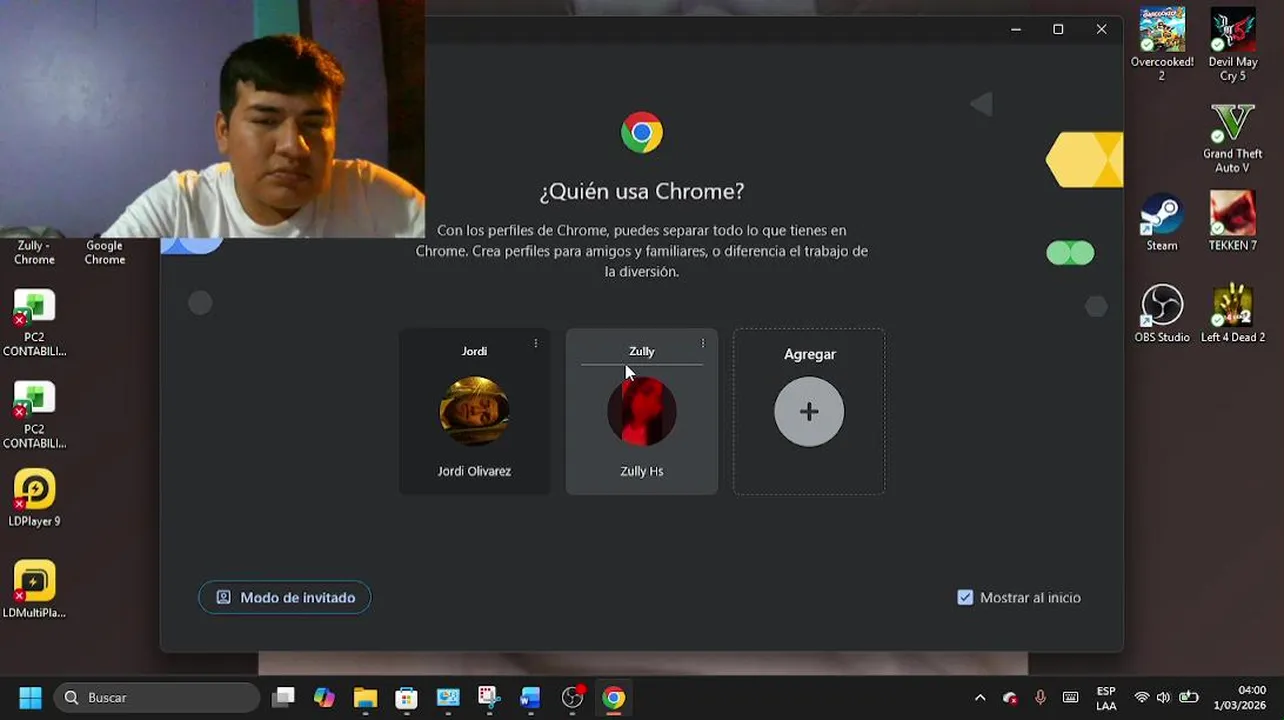This screenshot has height=720, width=1284.
Task: Maximize the Chrome profile window
Action: (1058, 29)
